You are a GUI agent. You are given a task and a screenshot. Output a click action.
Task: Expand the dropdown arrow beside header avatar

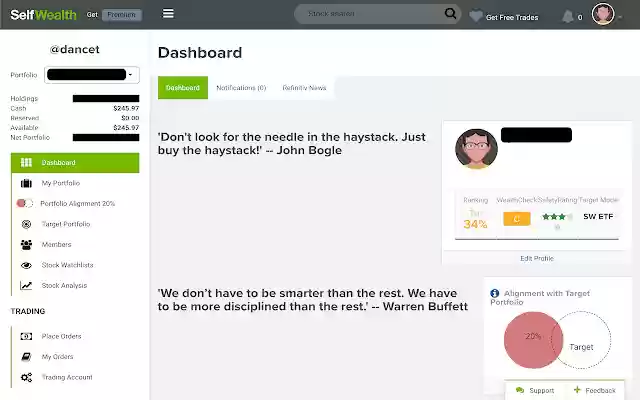(620, 17)
